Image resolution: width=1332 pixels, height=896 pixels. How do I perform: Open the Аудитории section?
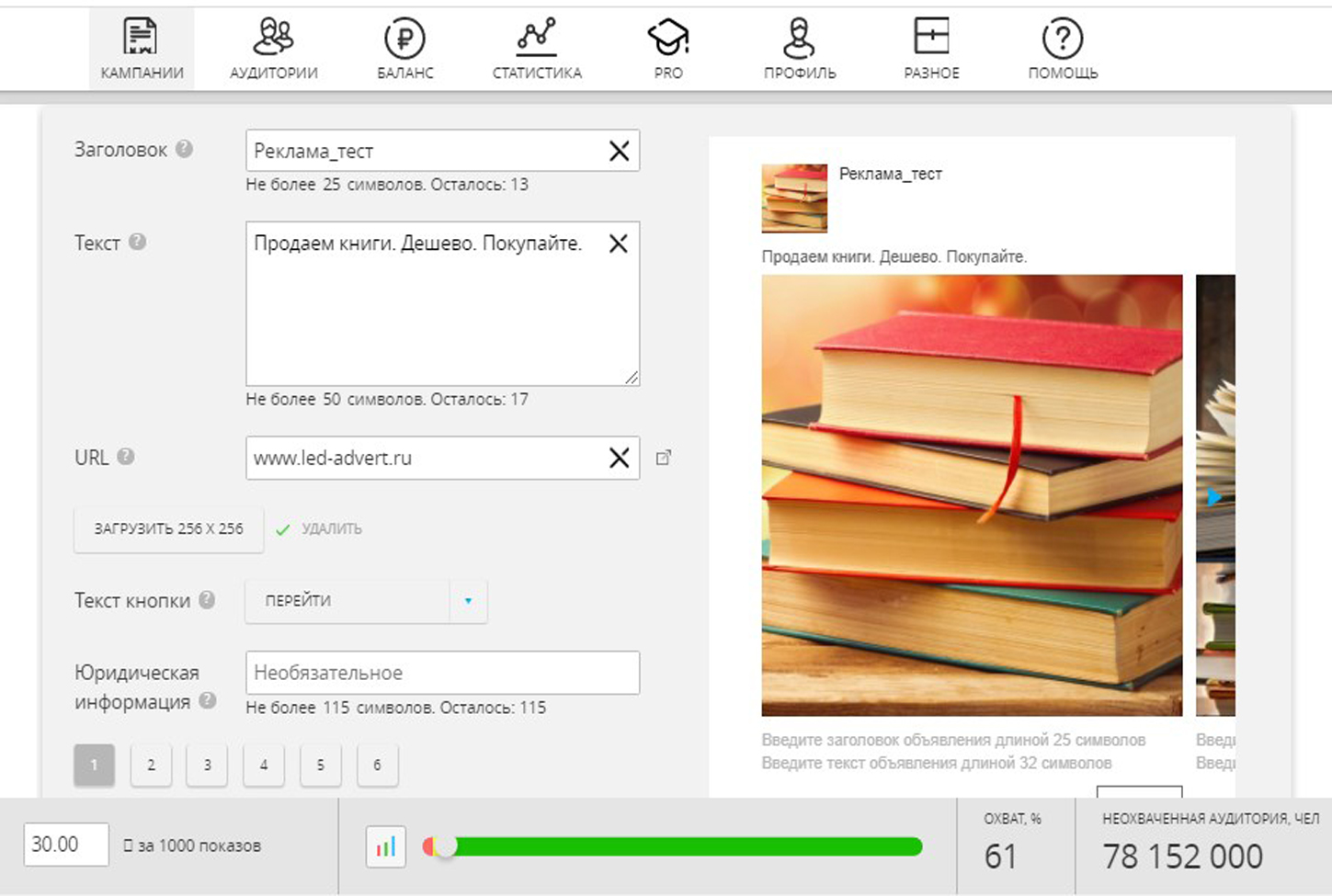pos(273,50)
